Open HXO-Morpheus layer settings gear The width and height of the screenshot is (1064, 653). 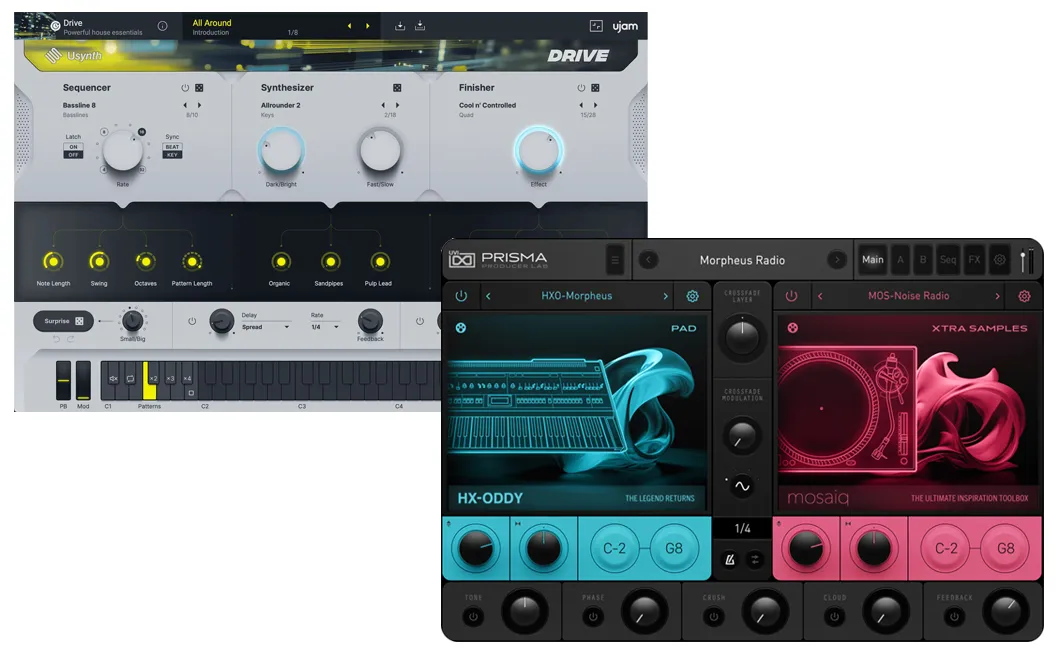[692, 296]
